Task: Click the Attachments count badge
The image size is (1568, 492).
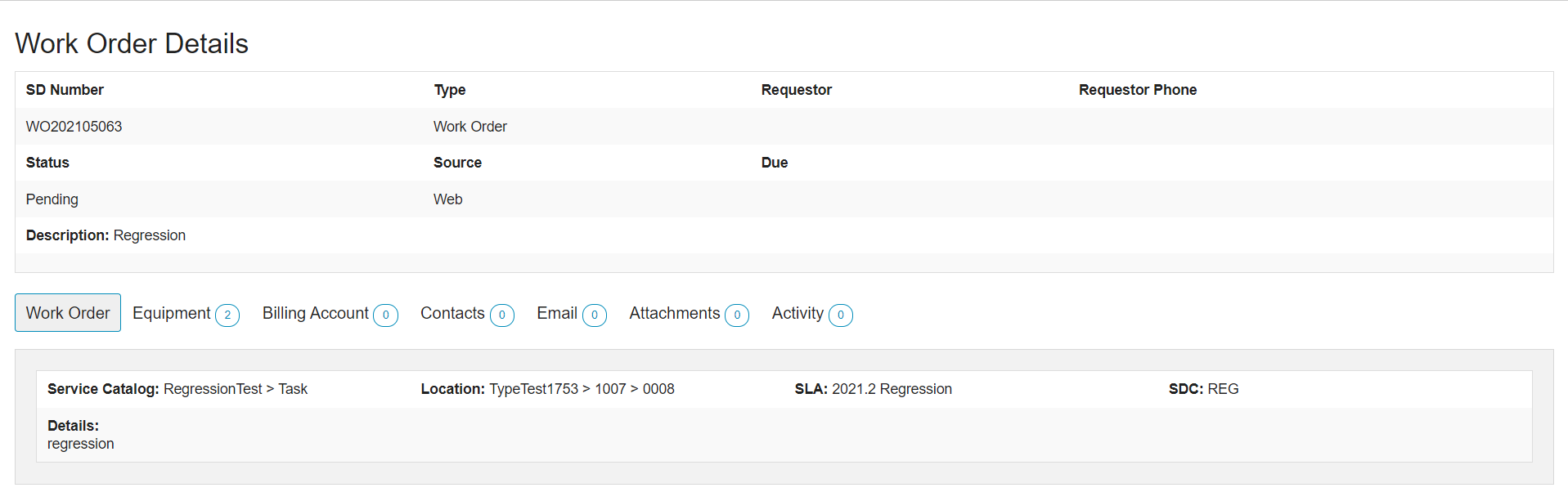Action: 736,315
